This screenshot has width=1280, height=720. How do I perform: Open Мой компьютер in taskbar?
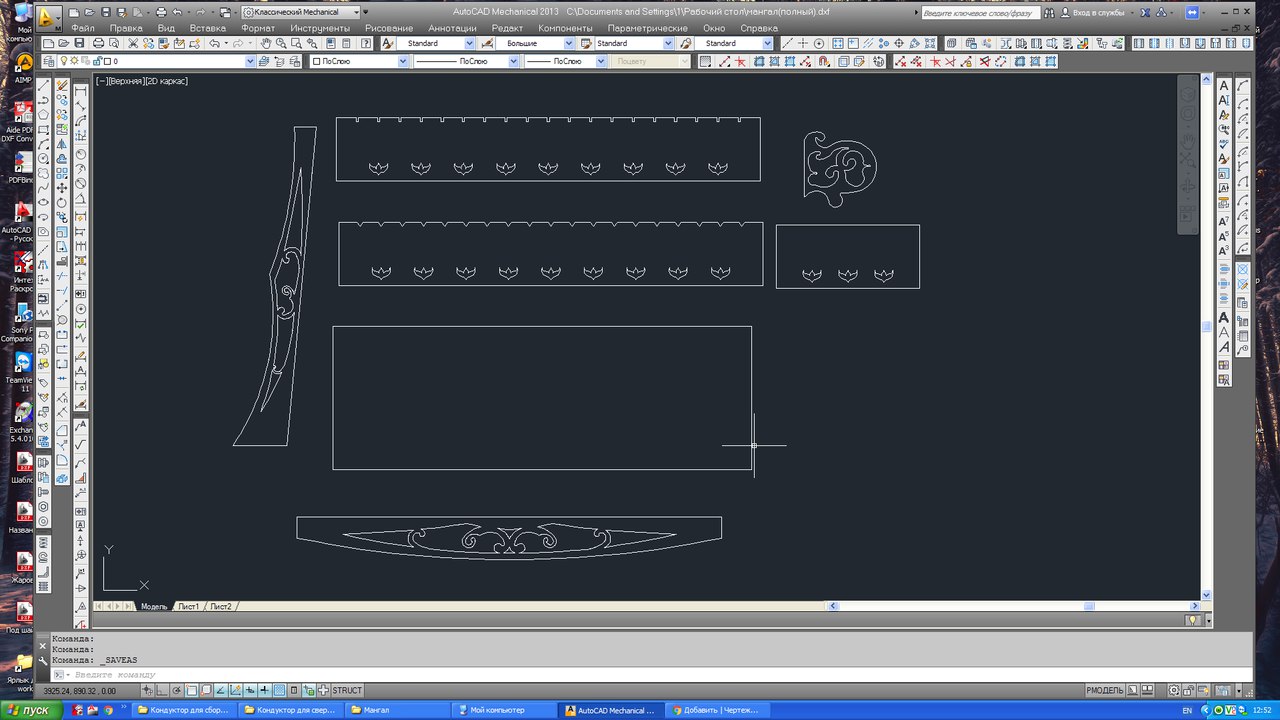pyautogui.click(x=504, y=710)
